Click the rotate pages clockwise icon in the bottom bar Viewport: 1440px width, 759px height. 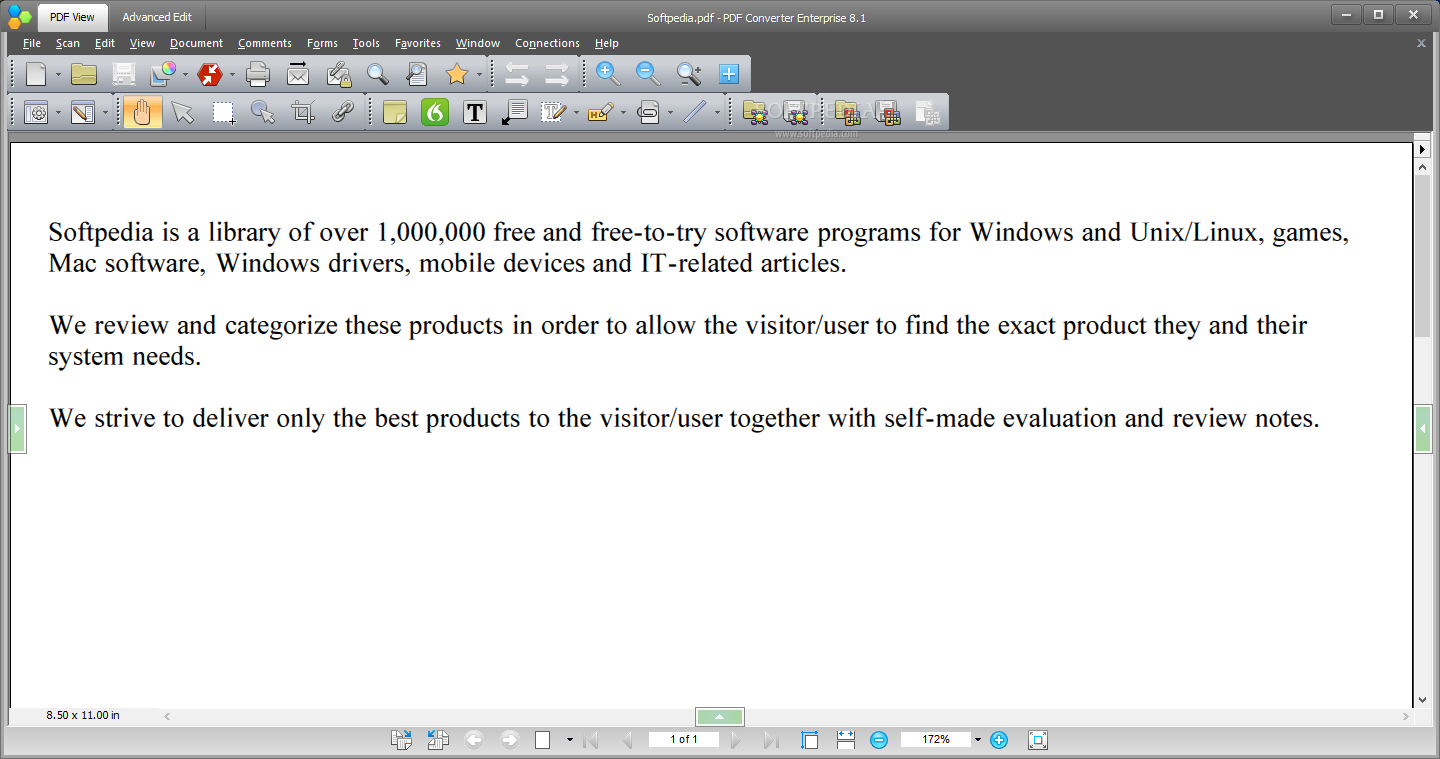[401, 740]
